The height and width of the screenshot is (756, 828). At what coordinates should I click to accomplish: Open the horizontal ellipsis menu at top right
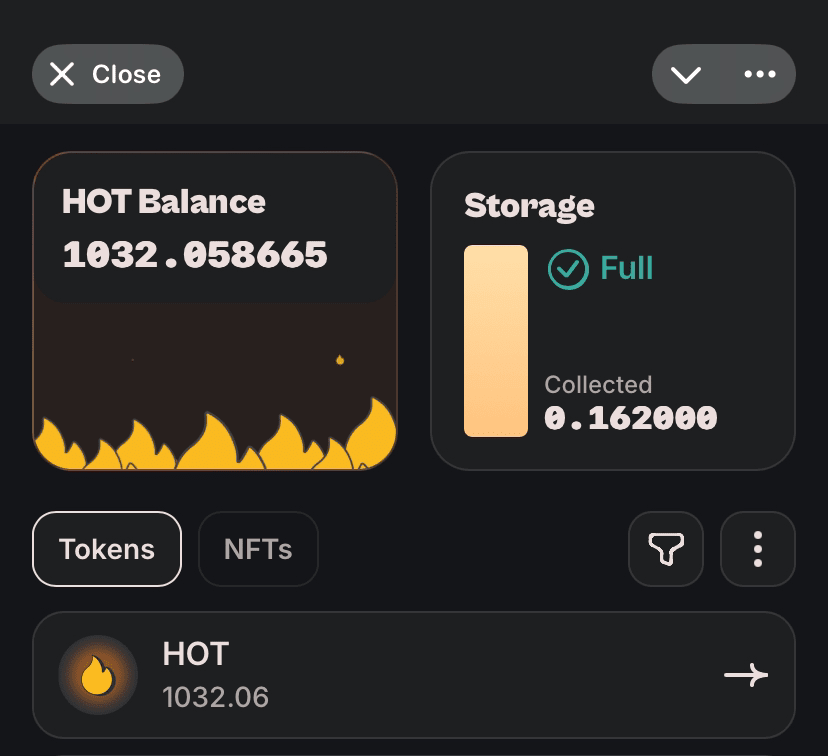(x=761, y=74)
